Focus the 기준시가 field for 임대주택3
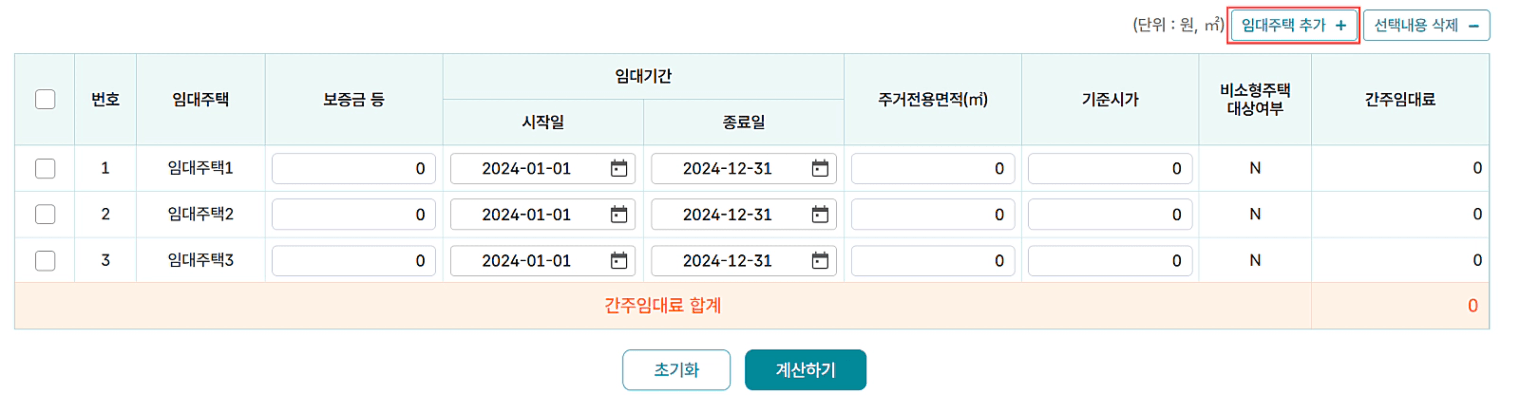 point(1110,260)
